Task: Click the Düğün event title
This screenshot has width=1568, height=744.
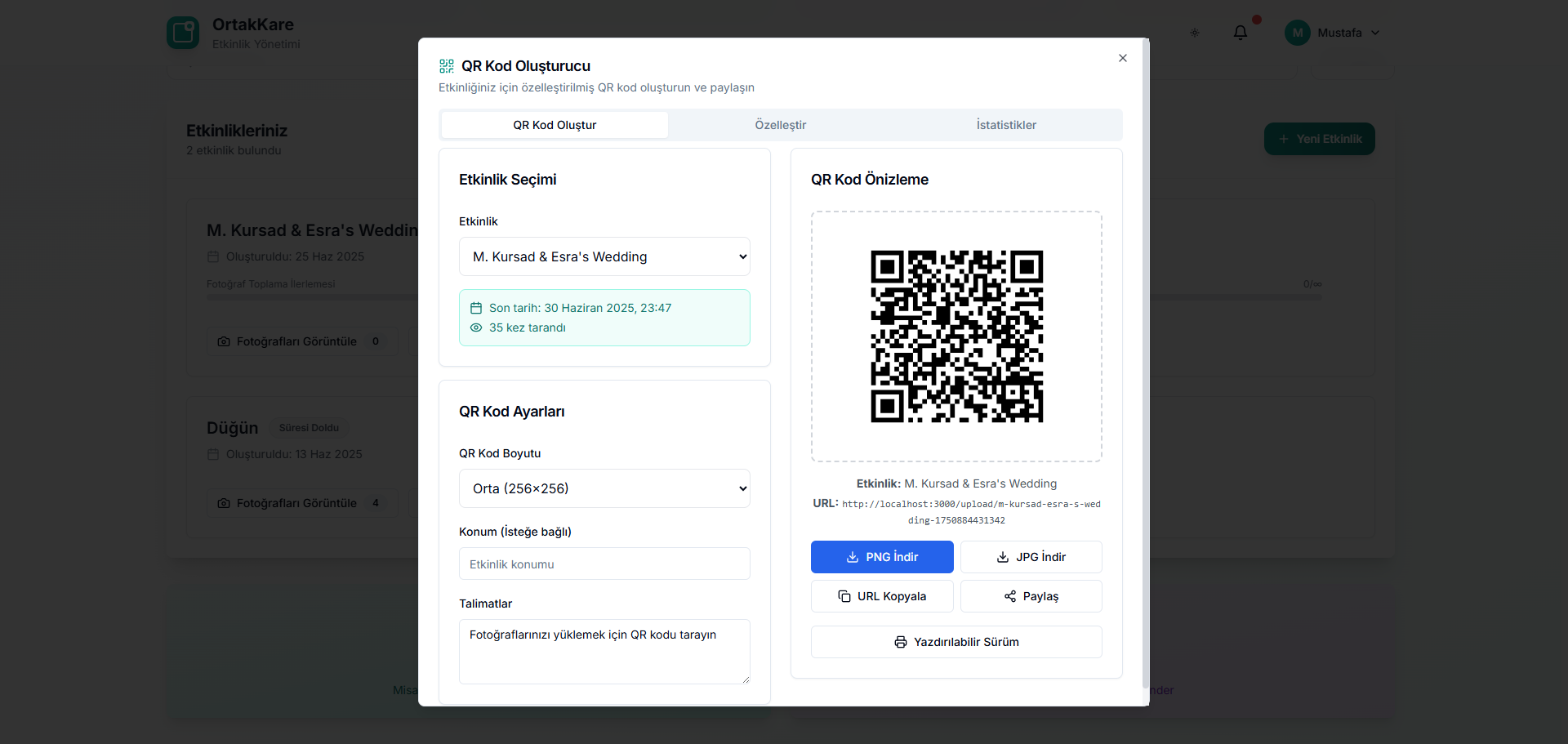Action: [x=232, y=428]
